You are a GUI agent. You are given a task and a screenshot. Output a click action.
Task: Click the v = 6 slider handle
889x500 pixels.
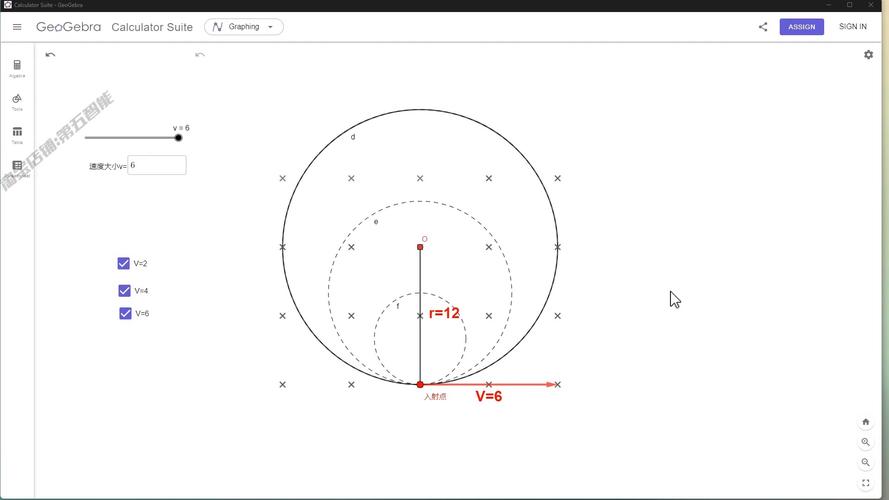pyautogui.click(x=178, y=138)
